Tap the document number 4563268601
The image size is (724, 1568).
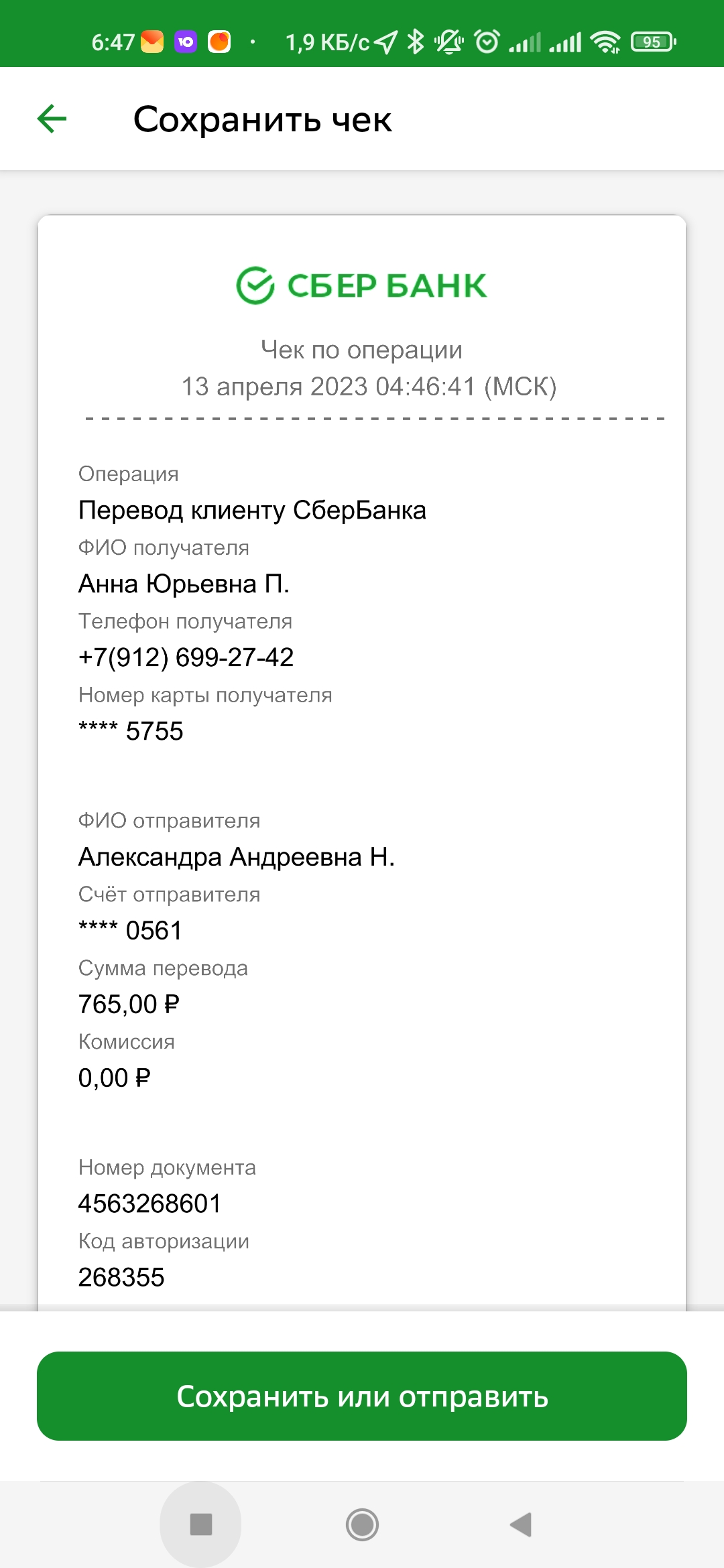tap(149, 1203)
